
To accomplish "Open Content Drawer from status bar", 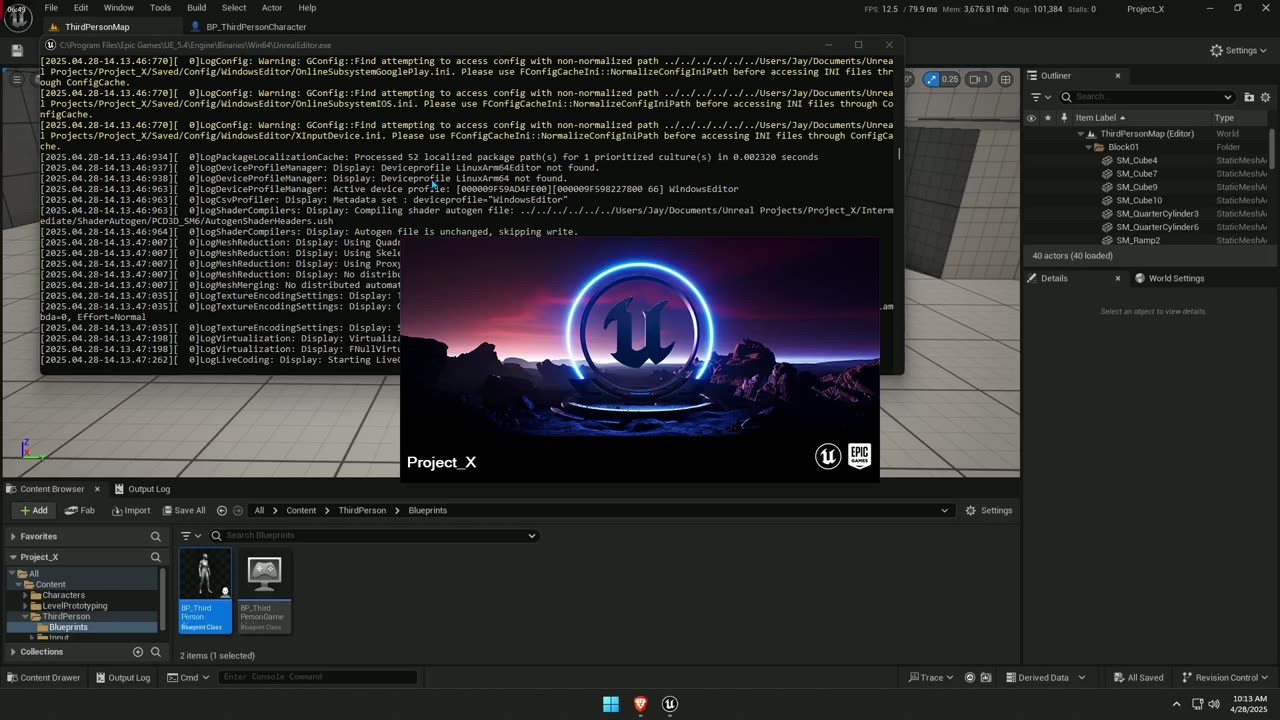I will 43,677.
